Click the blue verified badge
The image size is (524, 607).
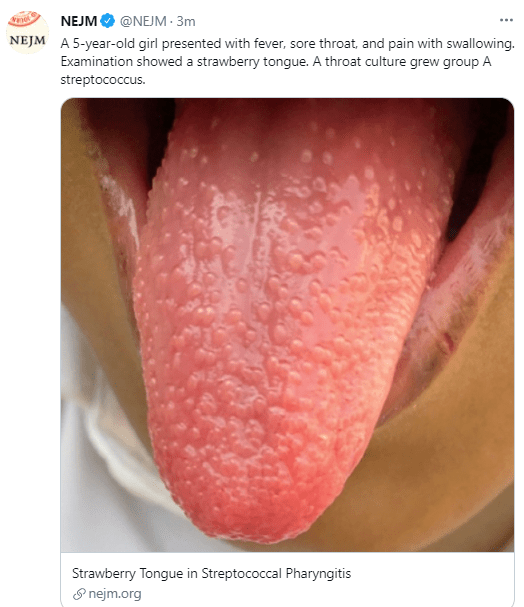[x=108, y=21]
